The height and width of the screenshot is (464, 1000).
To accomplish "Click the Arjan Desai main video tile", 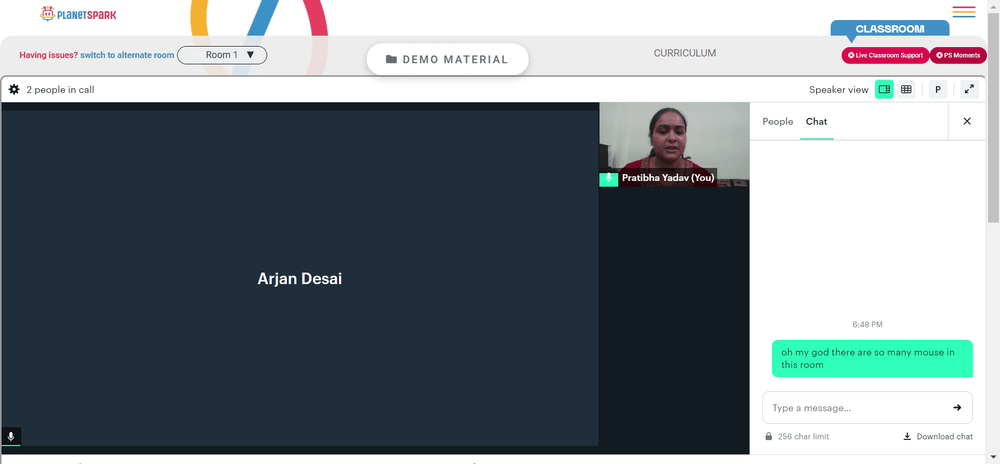I will click(300, 279).
